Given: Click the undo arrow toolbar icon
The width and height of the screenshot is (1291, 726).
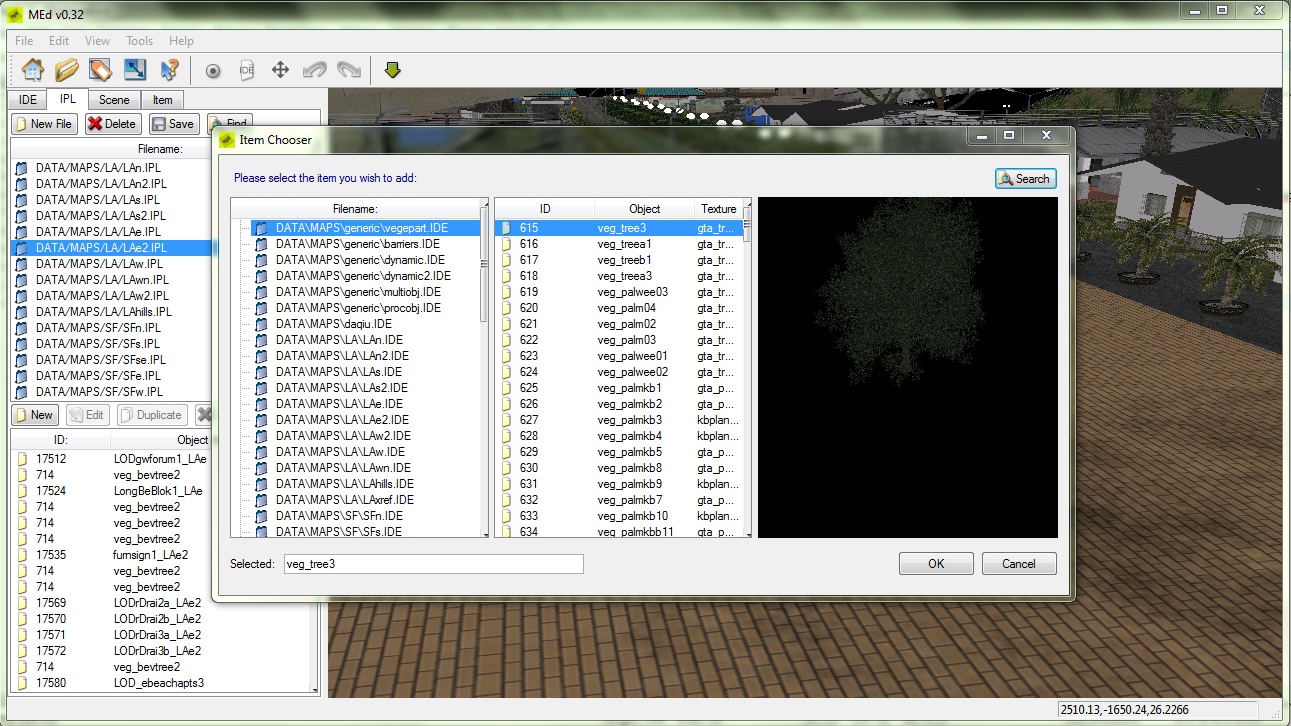Looking at the screenshot, I should 315,70.
